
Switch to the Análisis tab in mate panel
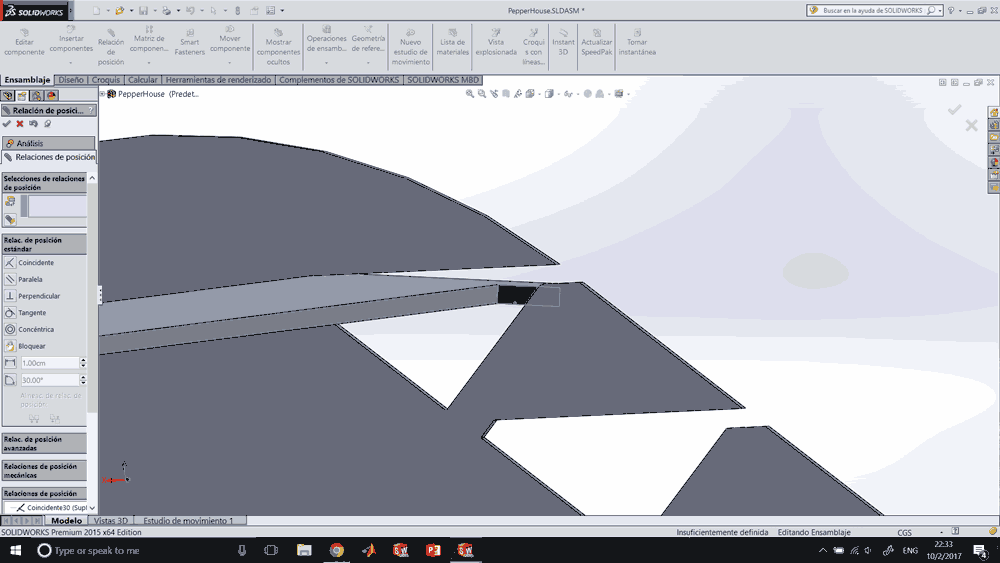48,143
